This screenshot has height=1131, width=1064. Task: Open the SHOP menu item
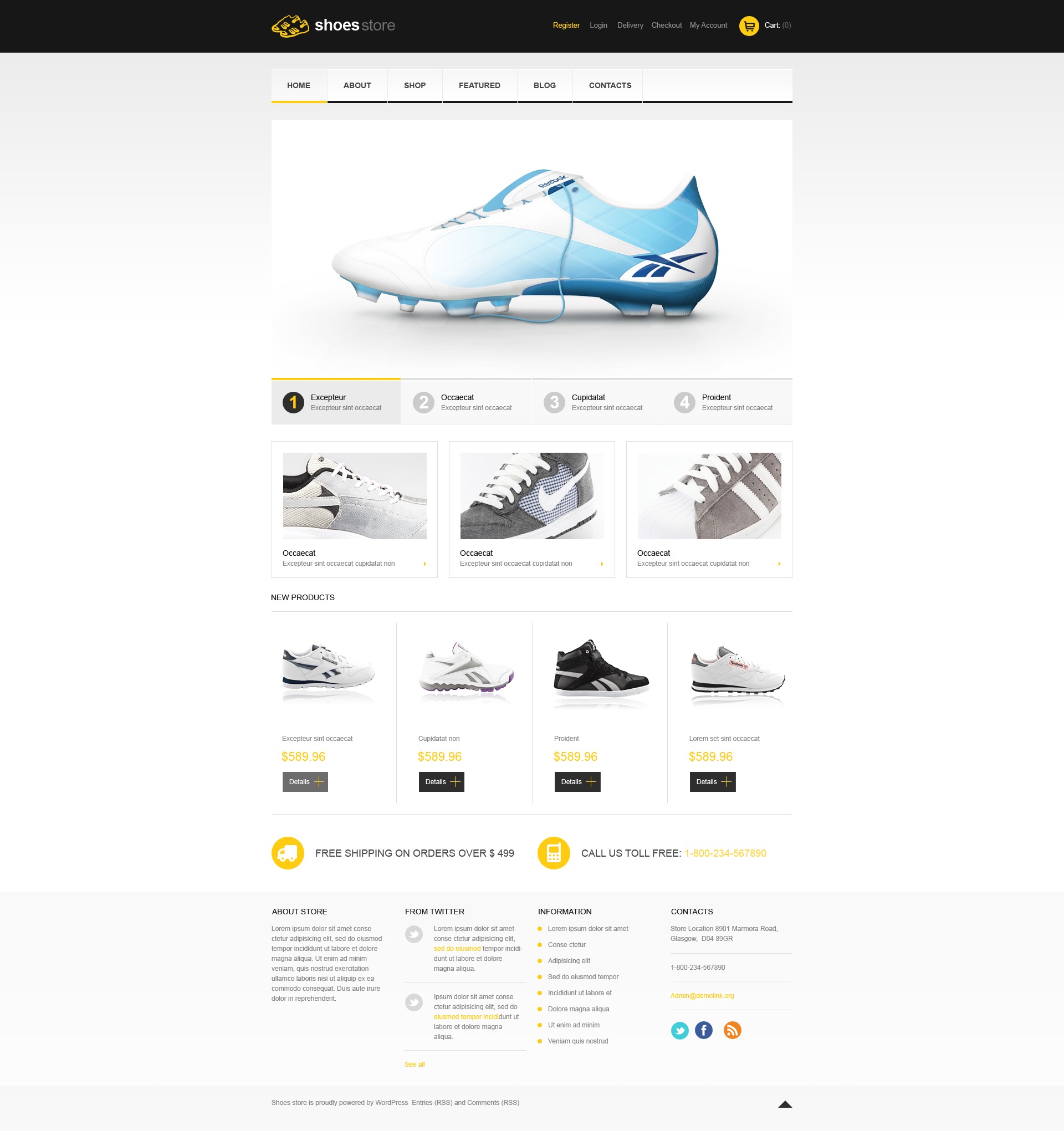coord(415,85)
